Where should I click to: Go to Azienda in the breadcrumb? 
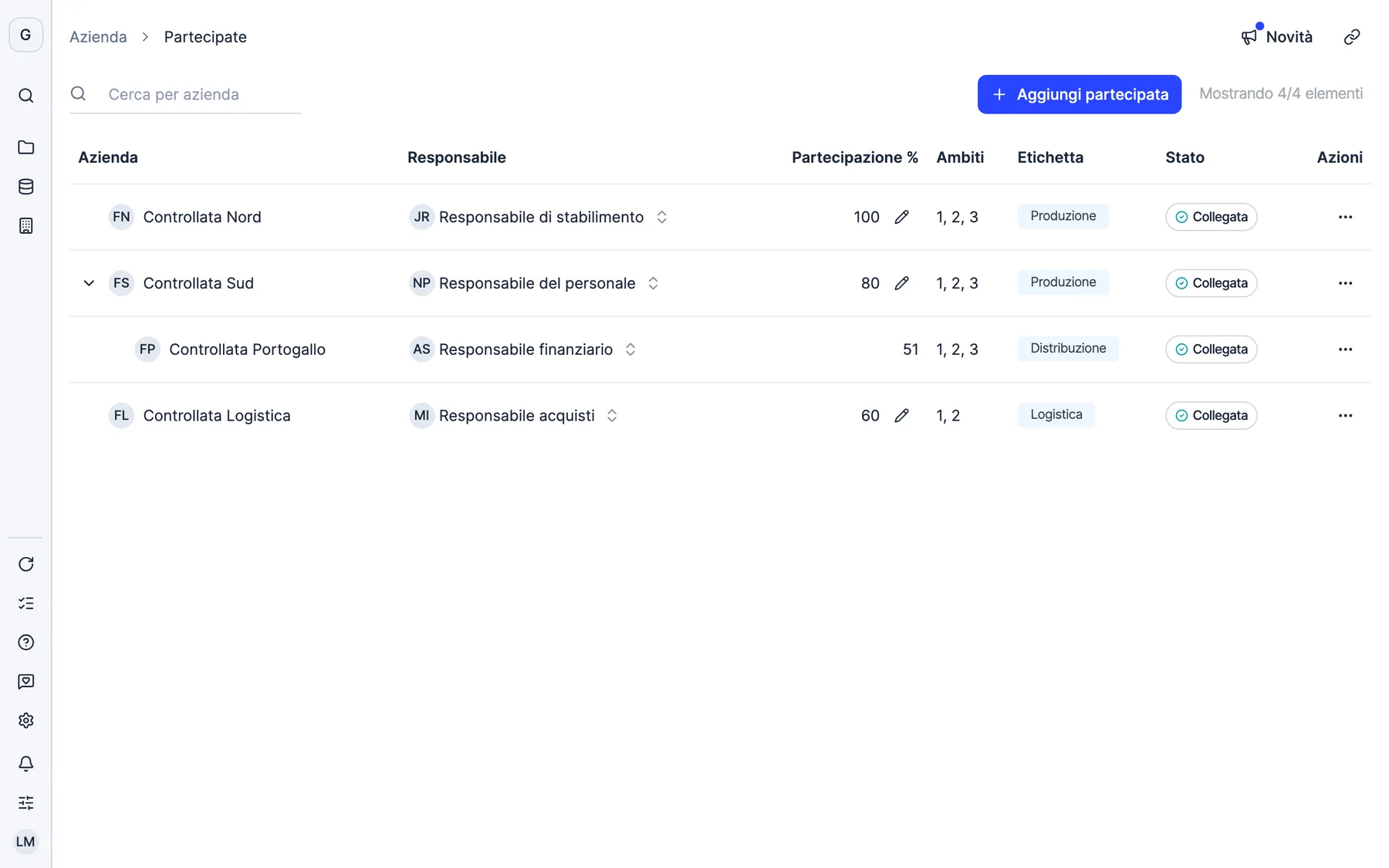tap(98, 37)
